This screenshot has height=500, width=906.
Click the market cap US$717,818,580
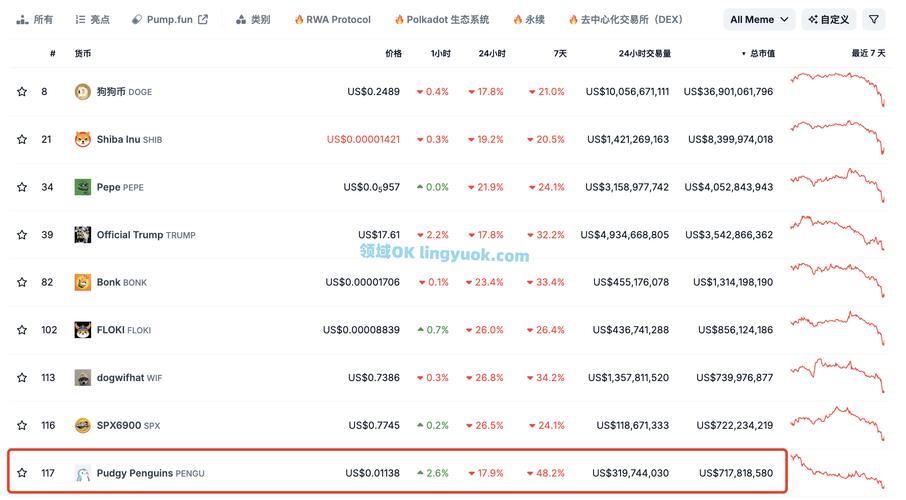[736, 473]
